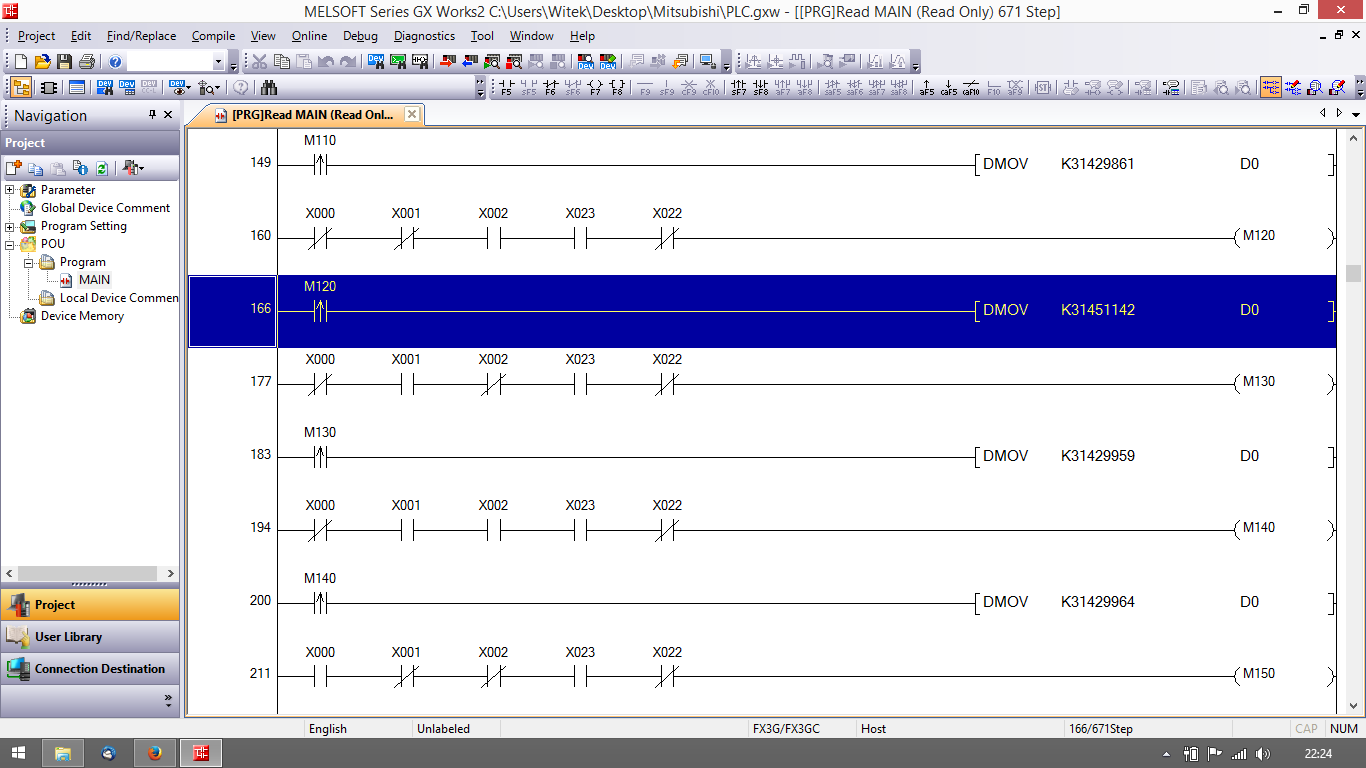Pin the Navigation panel with pushpin

[152, 115]
